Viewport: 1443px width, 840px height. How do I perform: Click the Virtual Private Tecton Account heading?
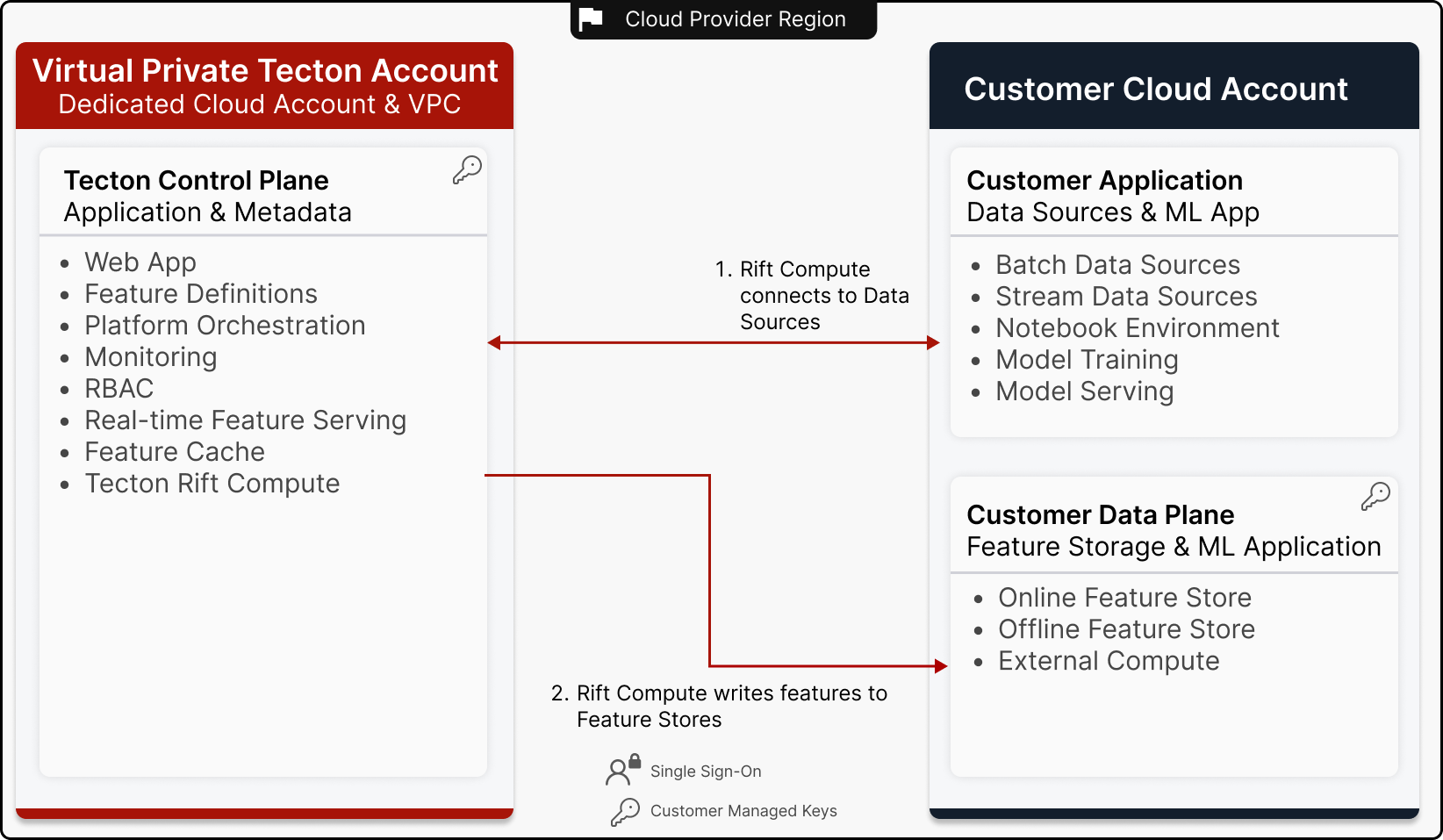(265, 70)
